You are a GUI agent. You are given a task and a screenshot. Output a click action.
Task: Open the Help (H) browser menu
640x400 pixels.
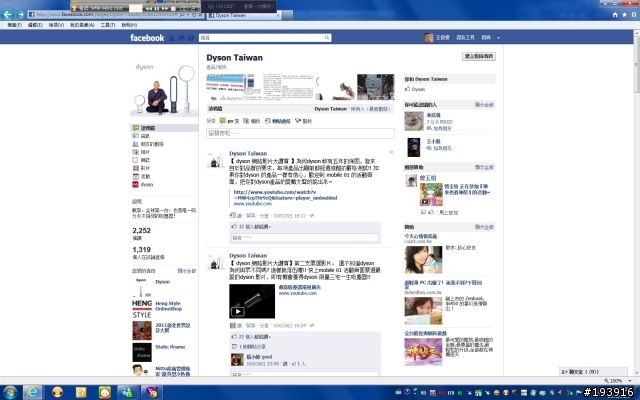pyautogui.click(x=129, y=25)
